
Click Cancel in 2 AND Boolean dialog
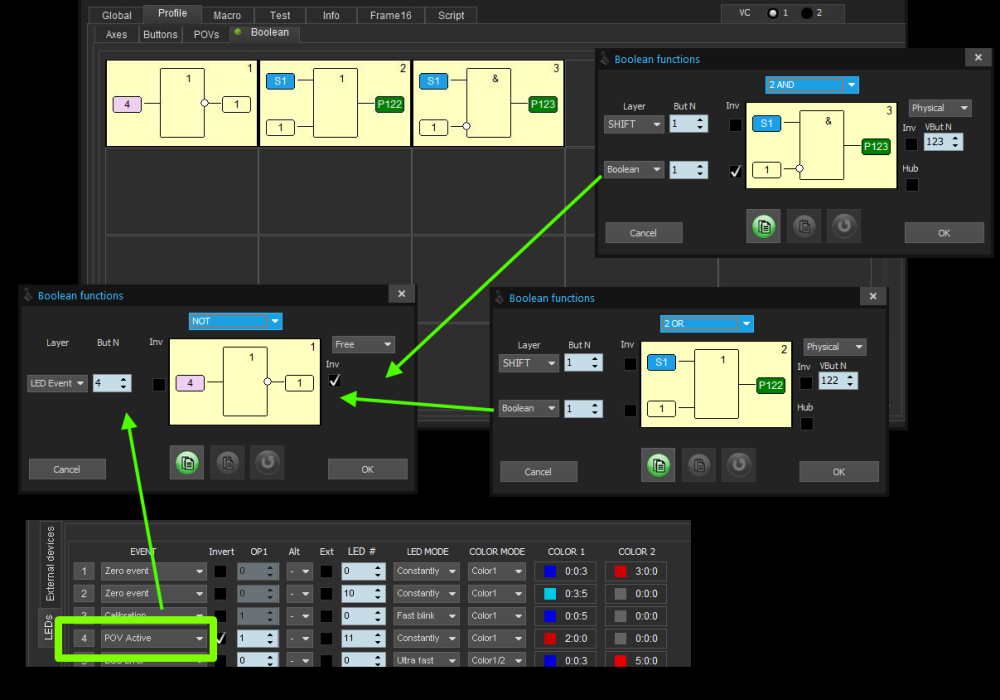pyautogui.click(x=643, y=233)
